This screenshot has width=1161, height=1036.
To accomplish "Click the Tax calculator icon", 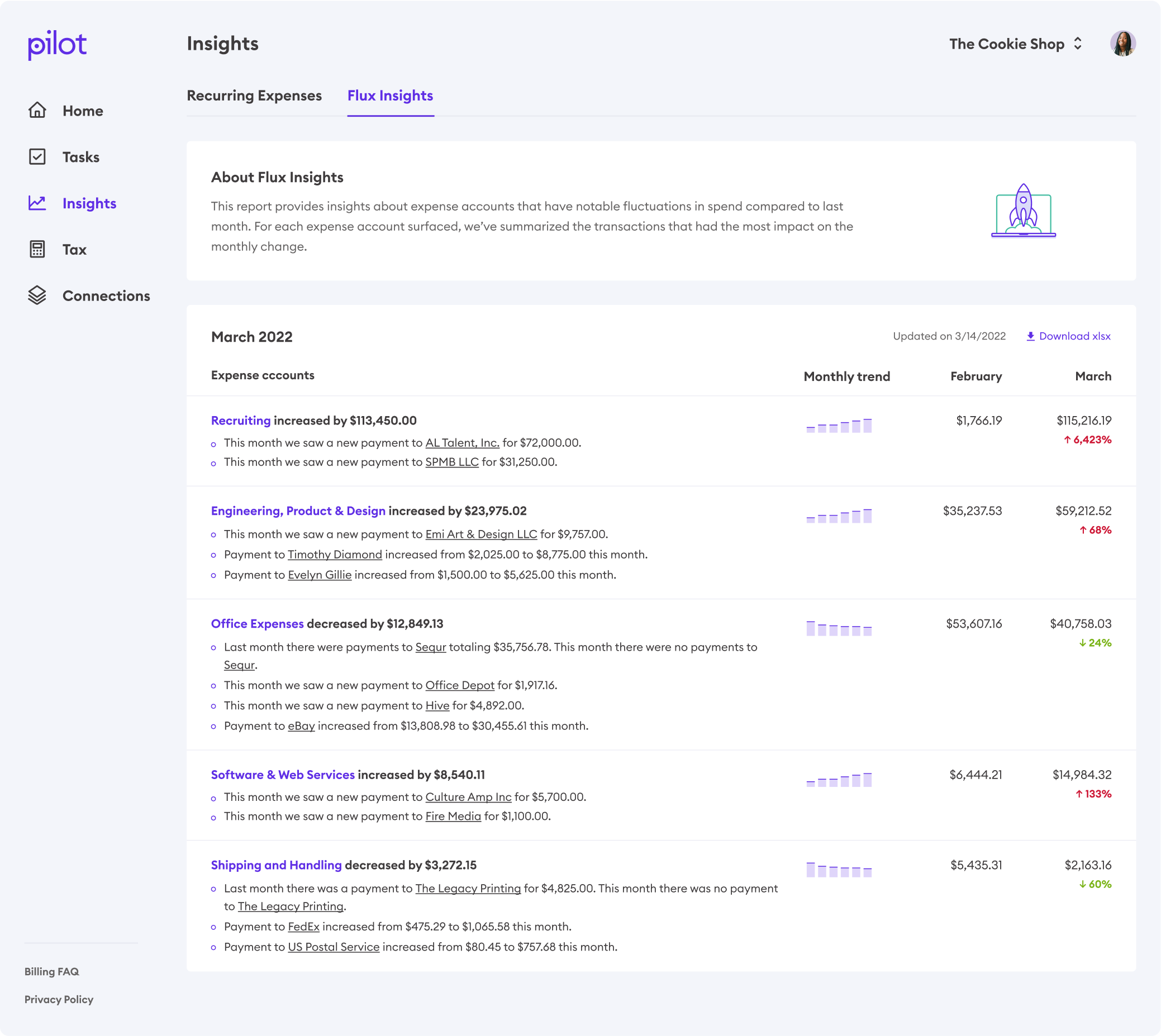I will (x=37, y=249).
